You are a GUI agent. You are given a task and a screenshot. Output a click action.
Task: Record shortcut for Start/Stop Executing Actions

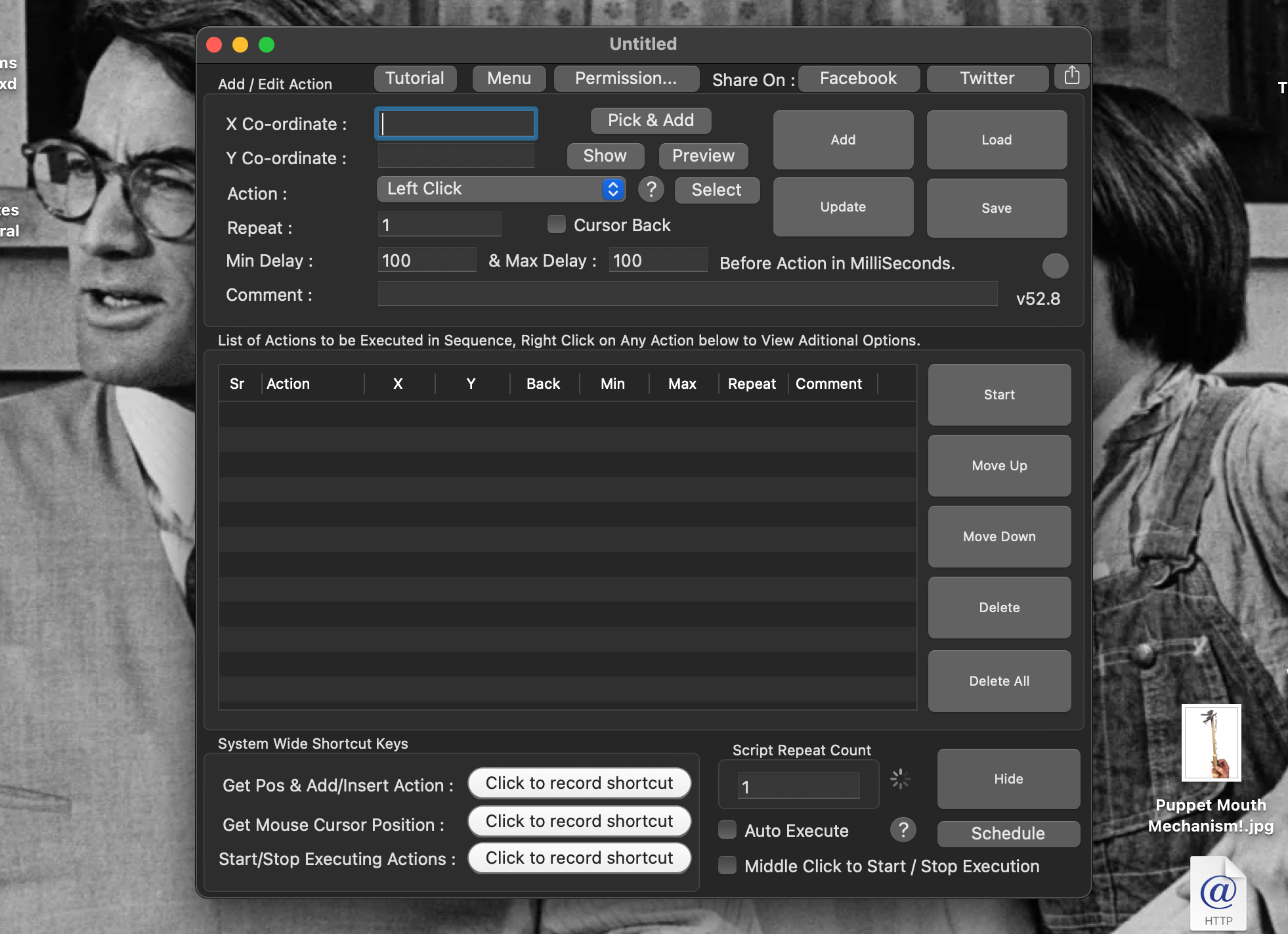tap(579, 858)
